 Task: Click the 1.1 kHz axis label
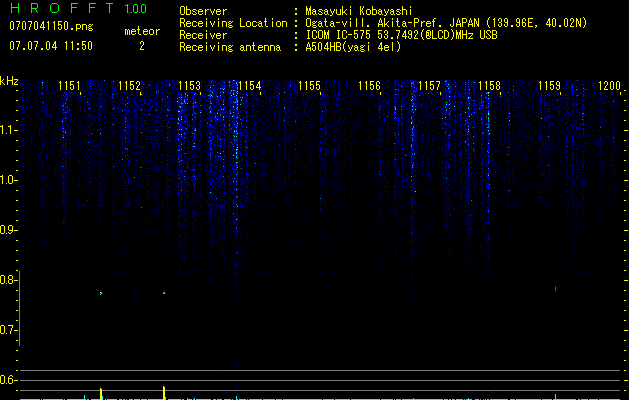8,130
